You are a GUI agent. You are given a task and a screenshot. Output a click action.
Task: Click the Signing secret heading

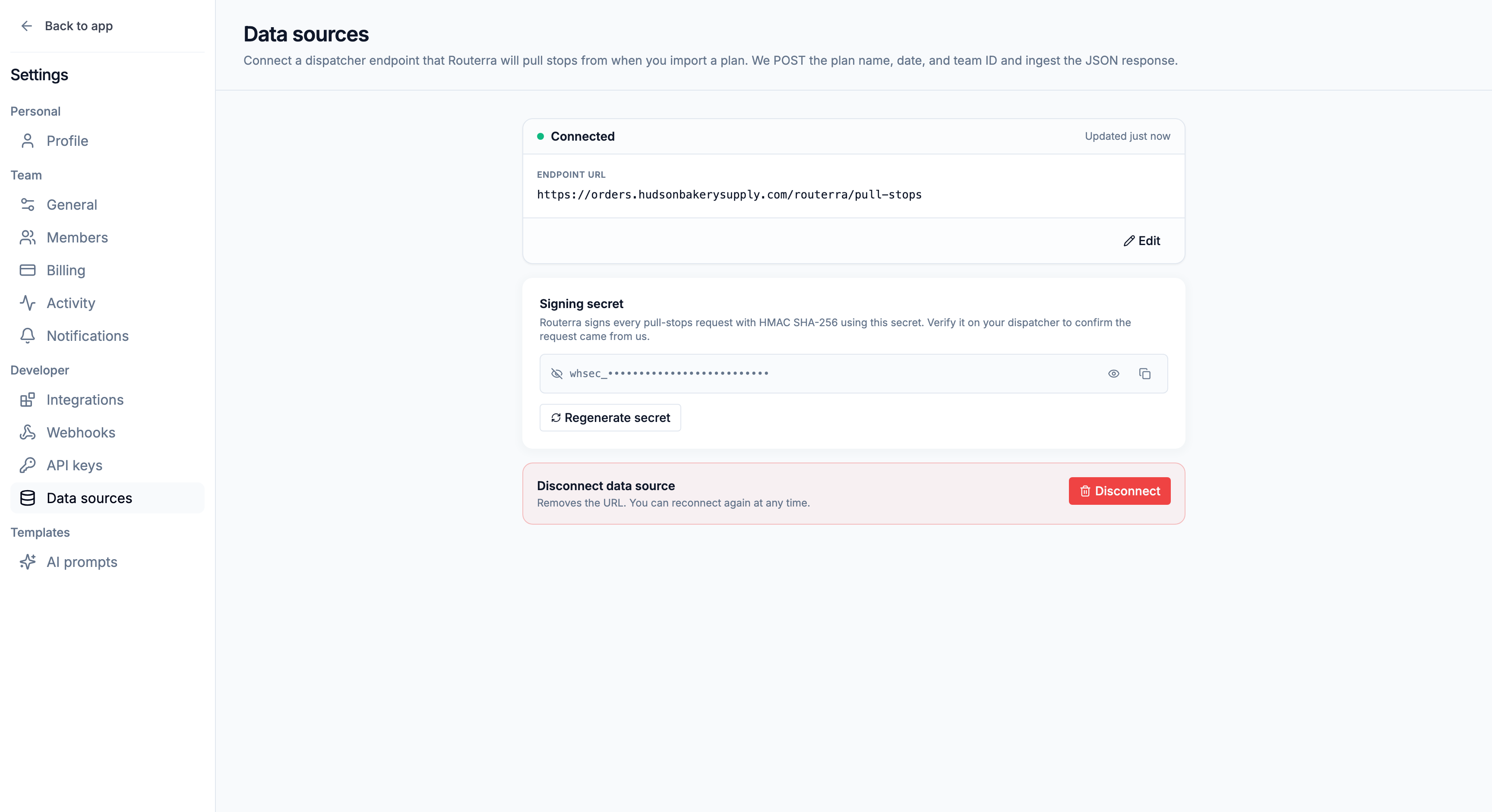coord(581,304)
